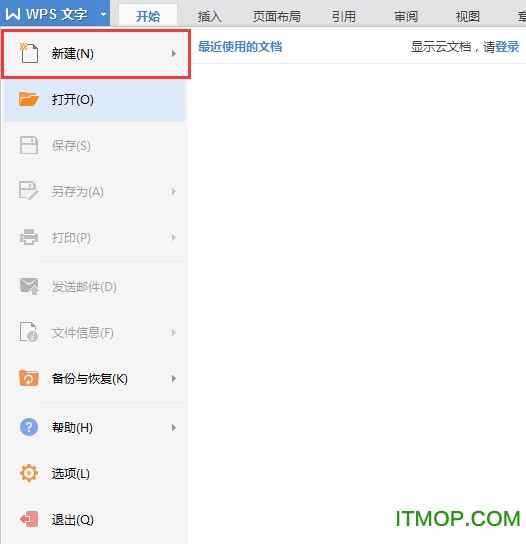Expand the submenu arrow of 另存为(A)
526x544 pixels.
point(174,192)
